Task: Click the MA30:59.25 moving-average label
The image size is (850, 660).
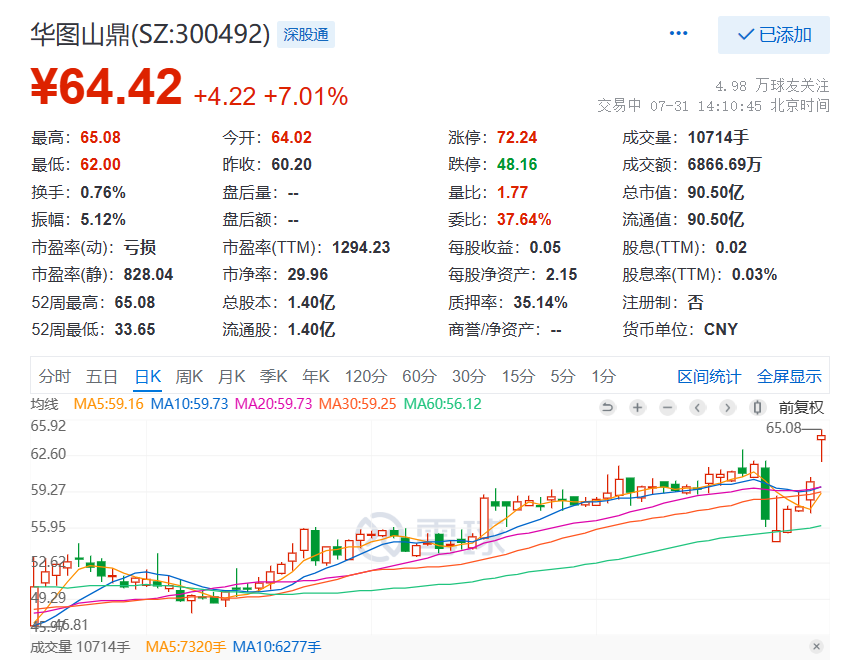Action: pyautogui.click(x=357, y=404)
